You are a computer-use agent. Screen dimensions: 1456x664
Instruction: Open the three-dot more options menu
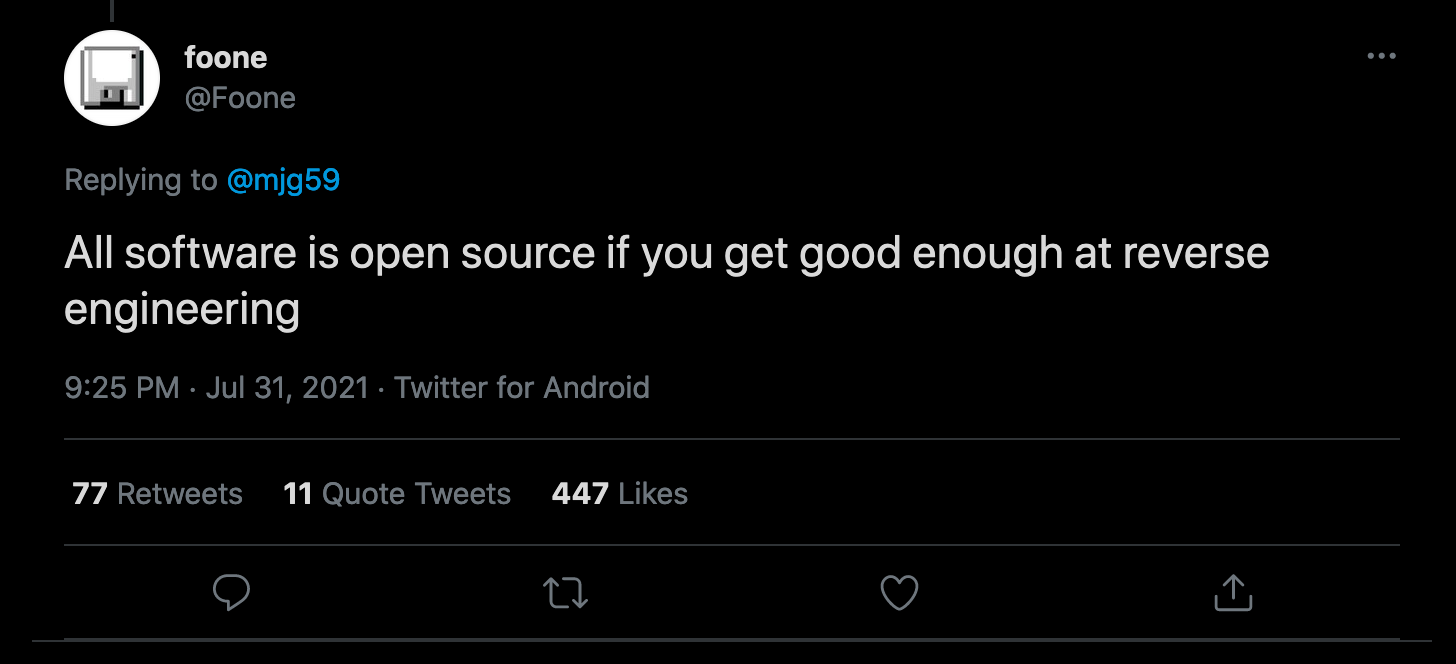(1381, 56)
